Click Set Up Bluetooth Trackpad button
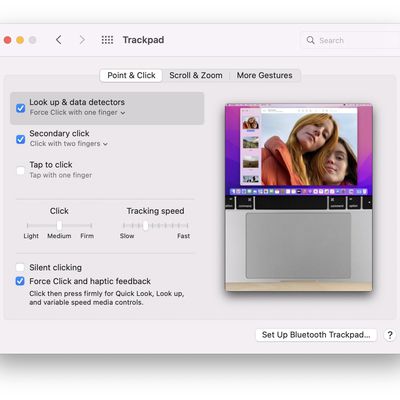 click(316, 335)
